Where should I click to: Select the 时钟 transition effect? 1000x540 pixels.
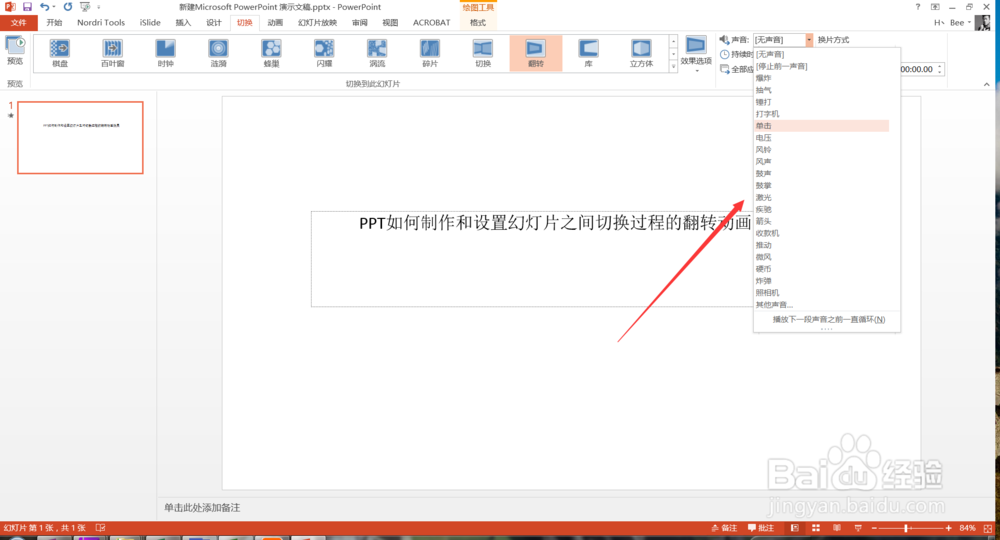pyautogui.click(x=166, y=53)
